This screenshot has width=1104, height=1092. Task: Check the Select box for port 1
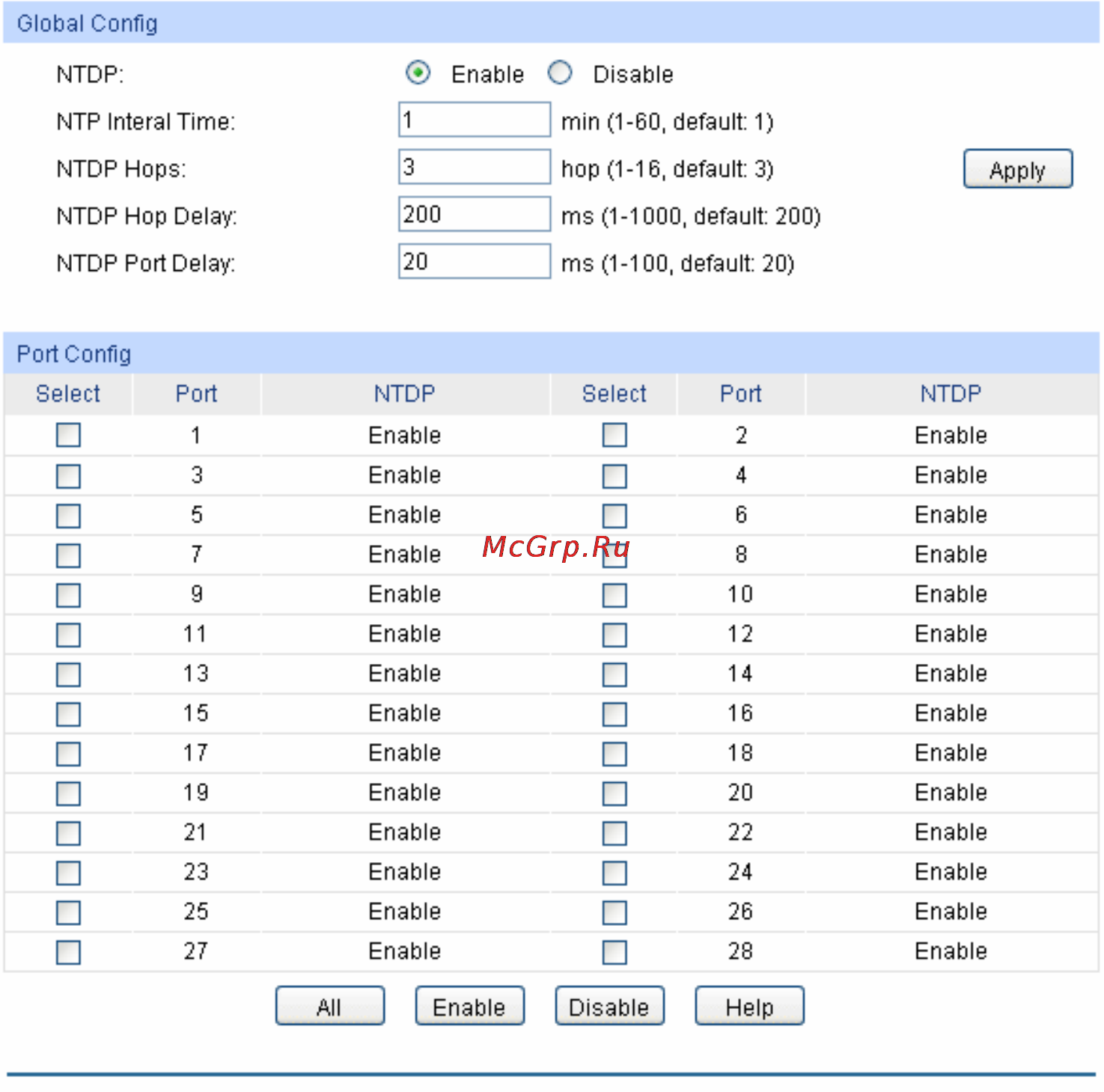click(68, 436)
